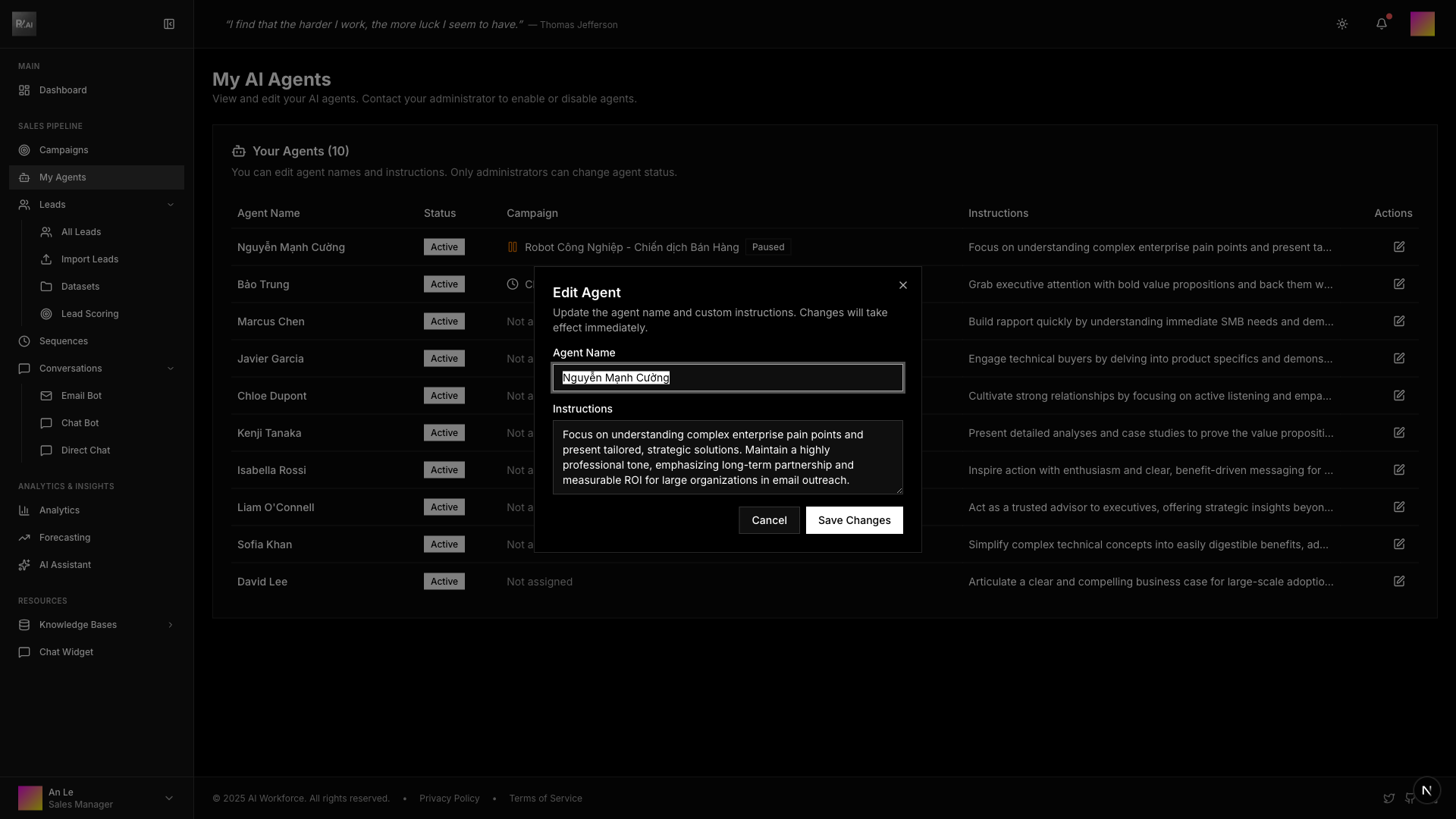Screen dimensions: 1456x819
Task: Click the Save Changes button
Action: tap(854, 520)
